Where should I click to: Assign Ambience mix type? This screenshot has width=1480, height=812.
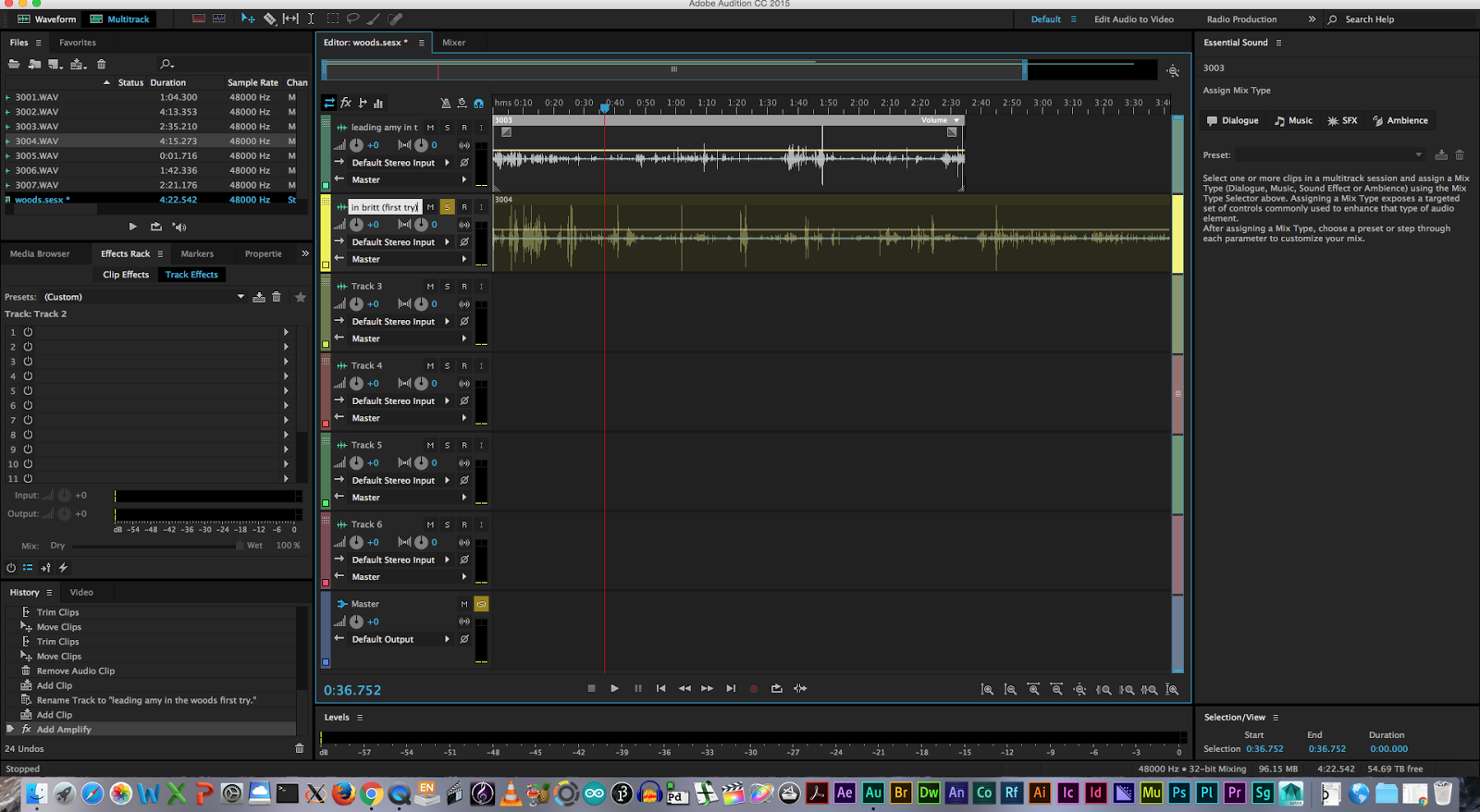coord(1400,120)
